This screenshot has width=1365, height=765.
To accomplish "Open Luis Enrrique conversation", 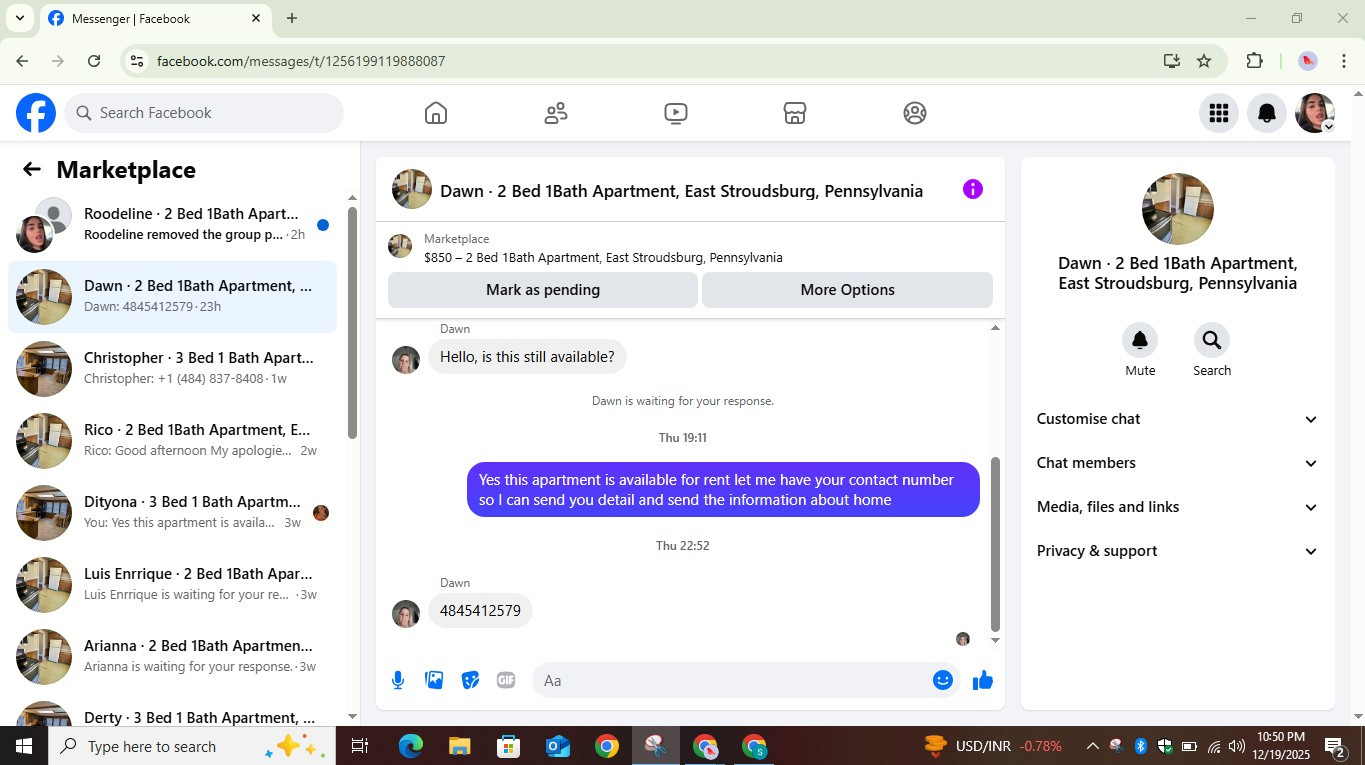I will click(x=173, y=584).
